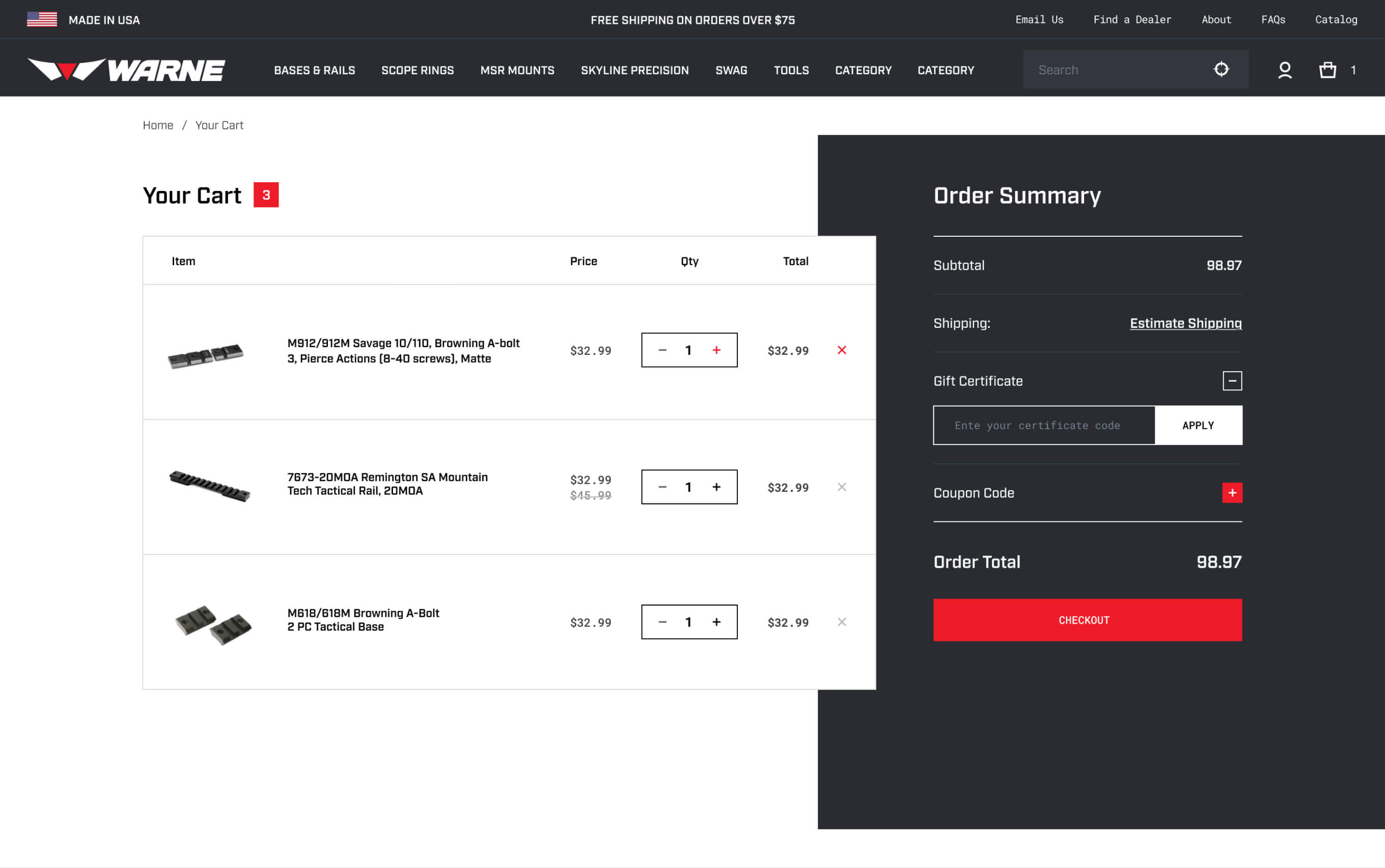Click the Warne logo
Screen dimensions: 1385x868
tap(126, 70)
